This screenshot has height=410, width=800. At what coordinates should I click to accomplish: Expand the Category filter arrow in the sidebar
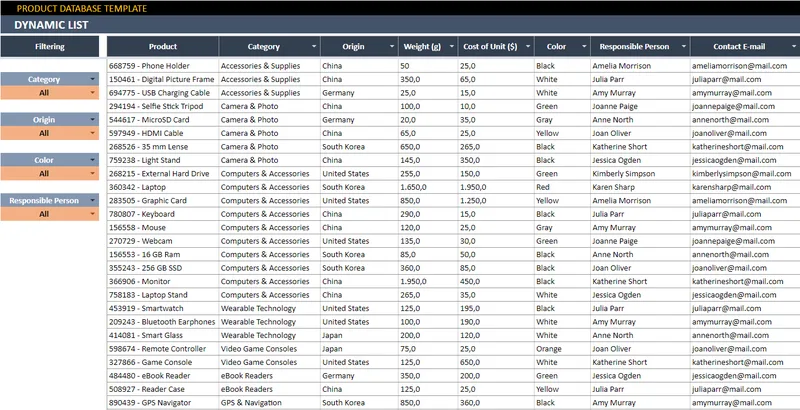tap(92, 79)
